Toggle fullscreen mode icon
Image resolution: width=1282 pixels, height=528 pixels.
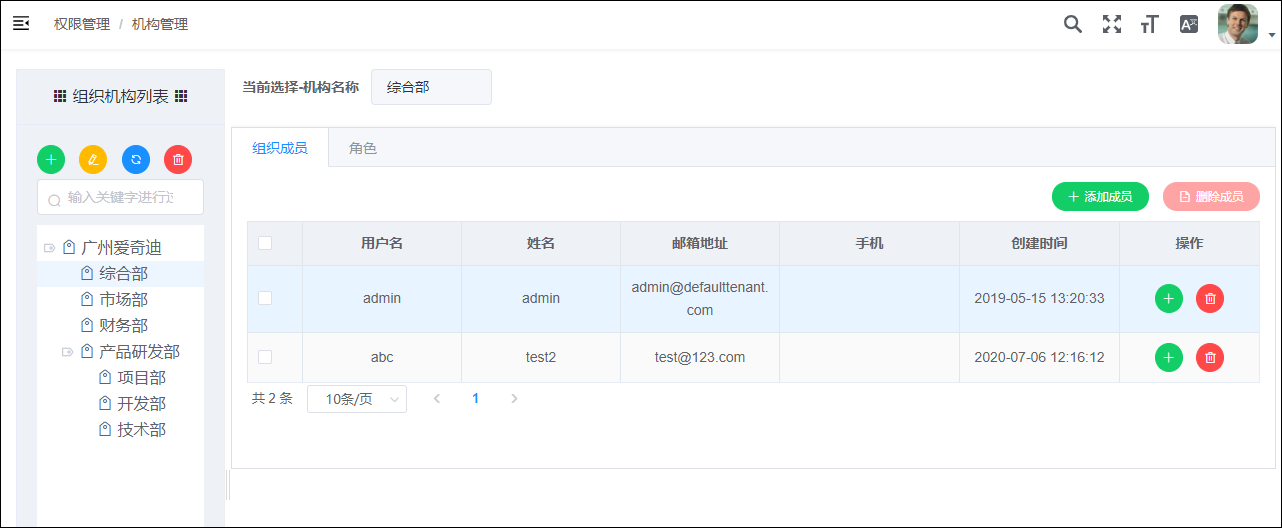click(1112, 24)
